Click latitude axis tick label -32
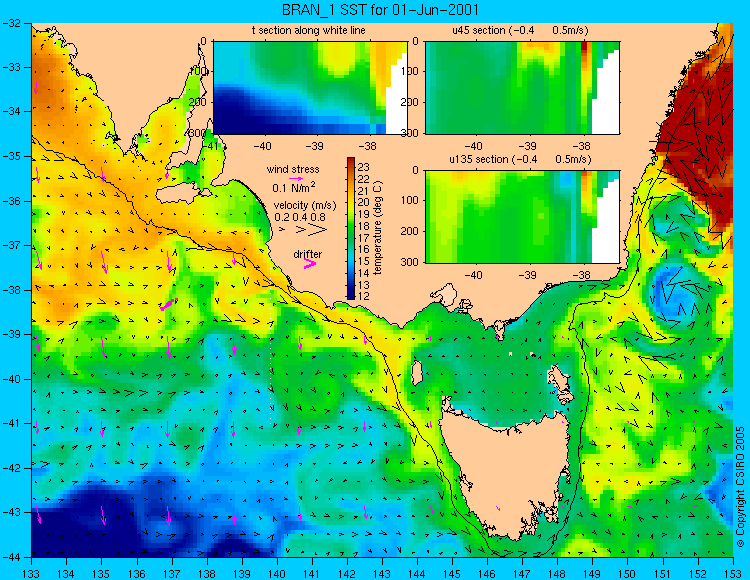Image resolution: width=750 pixels, height=580 pixels. point(11,23)
